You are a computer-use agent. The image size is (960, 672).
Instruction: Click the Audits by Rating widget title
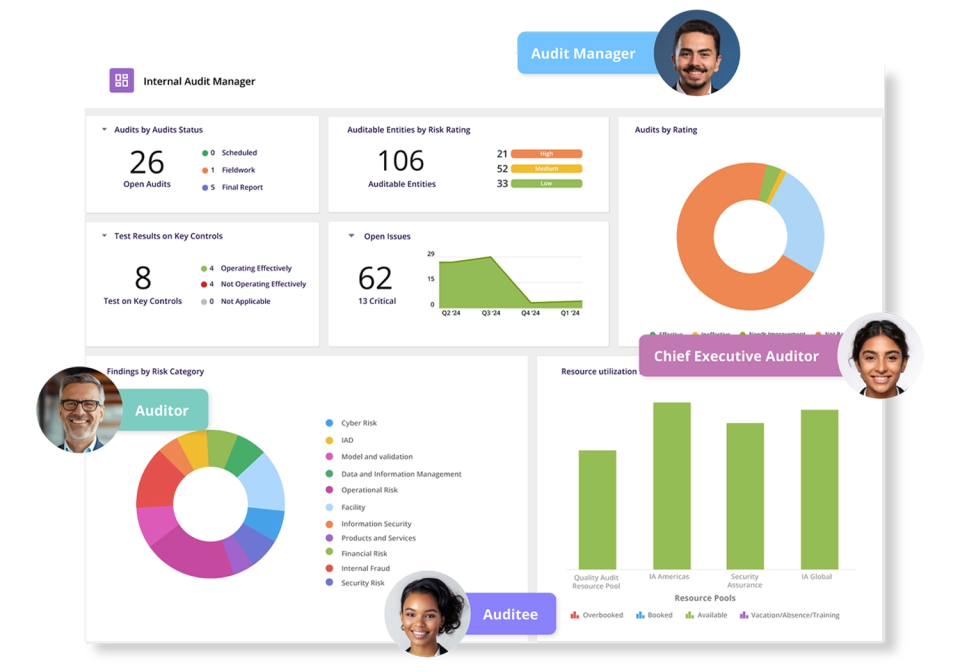[x=666, y=130]
